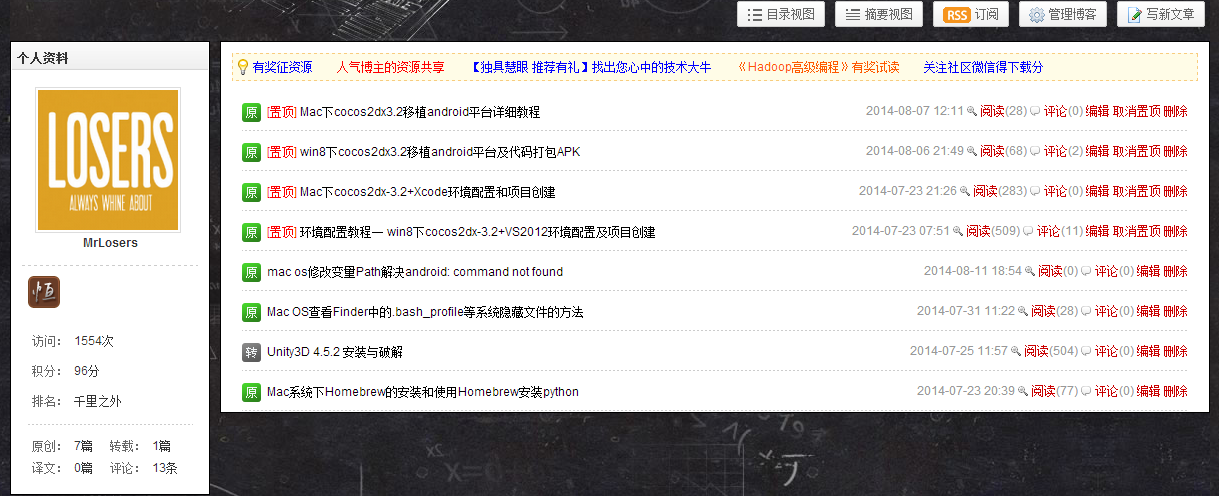This screenshot has height=496, width=1219.
Task: Click green 原 icon on command not found row
Action: pyautogui.click(x=251, y=272)
